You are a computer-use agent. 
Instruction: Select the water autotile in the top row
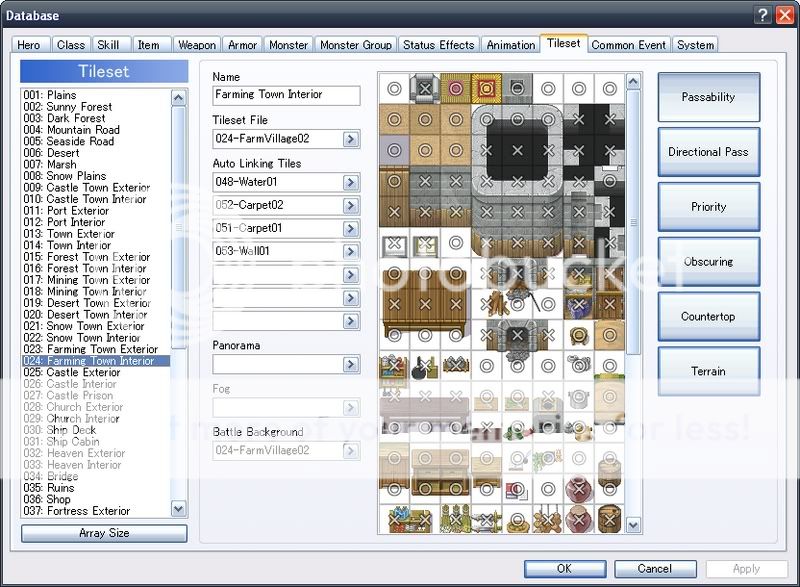pyautogui.click(x=425, y=88)
